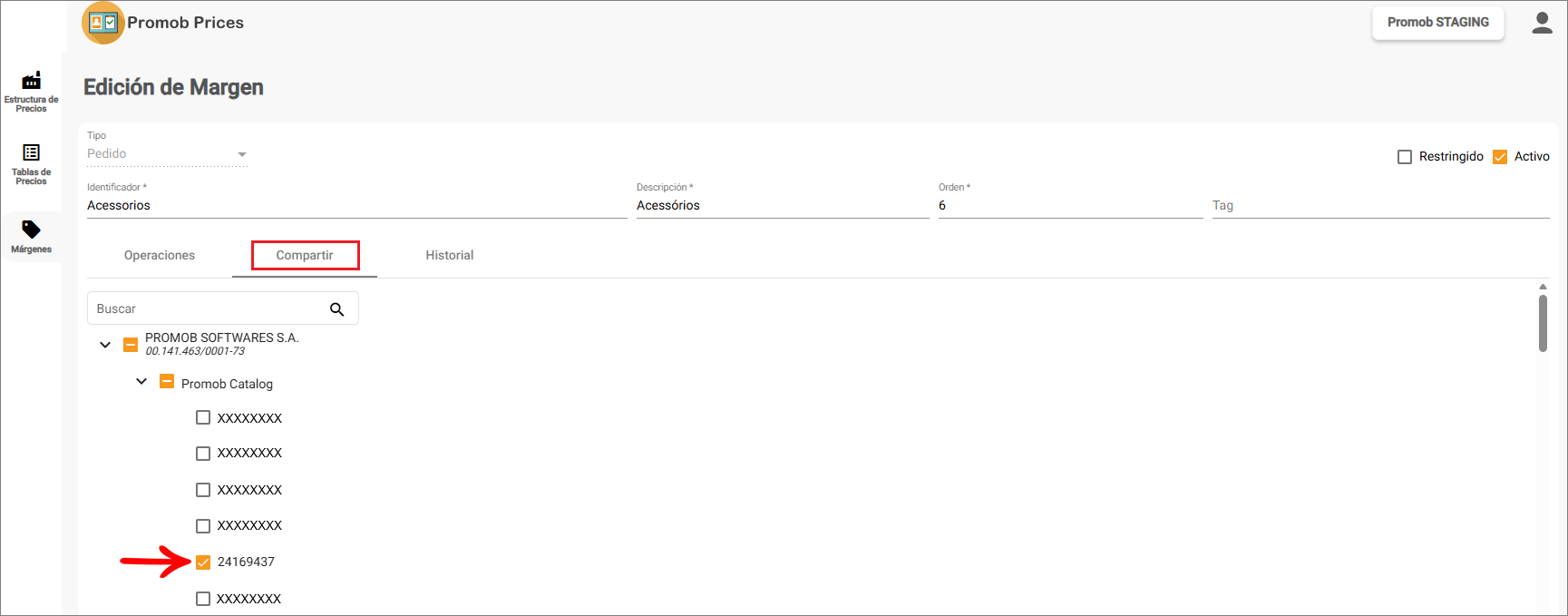Open the Tipo Pedido dropdown
This screenshot has width=1568, height=616.
pos(167,154)
